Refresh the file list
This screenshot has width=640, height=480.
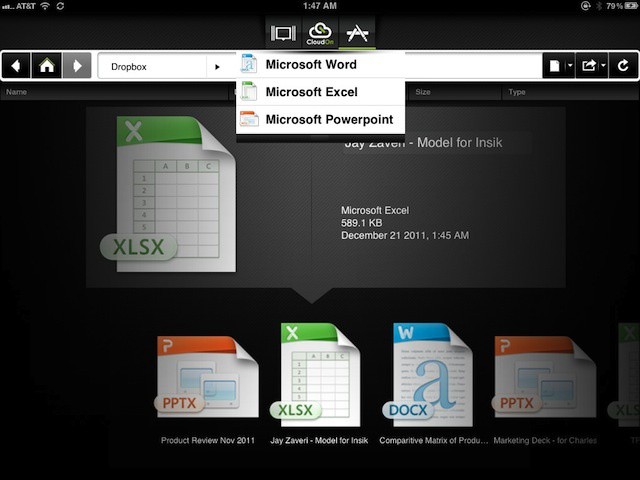(x=623, y=67)
